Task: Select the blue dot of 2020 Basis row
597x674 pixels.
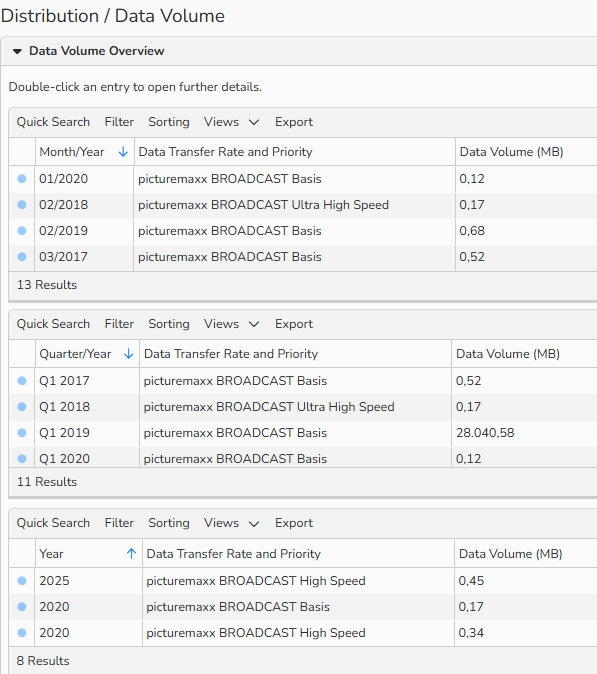Action: point(22,607)
